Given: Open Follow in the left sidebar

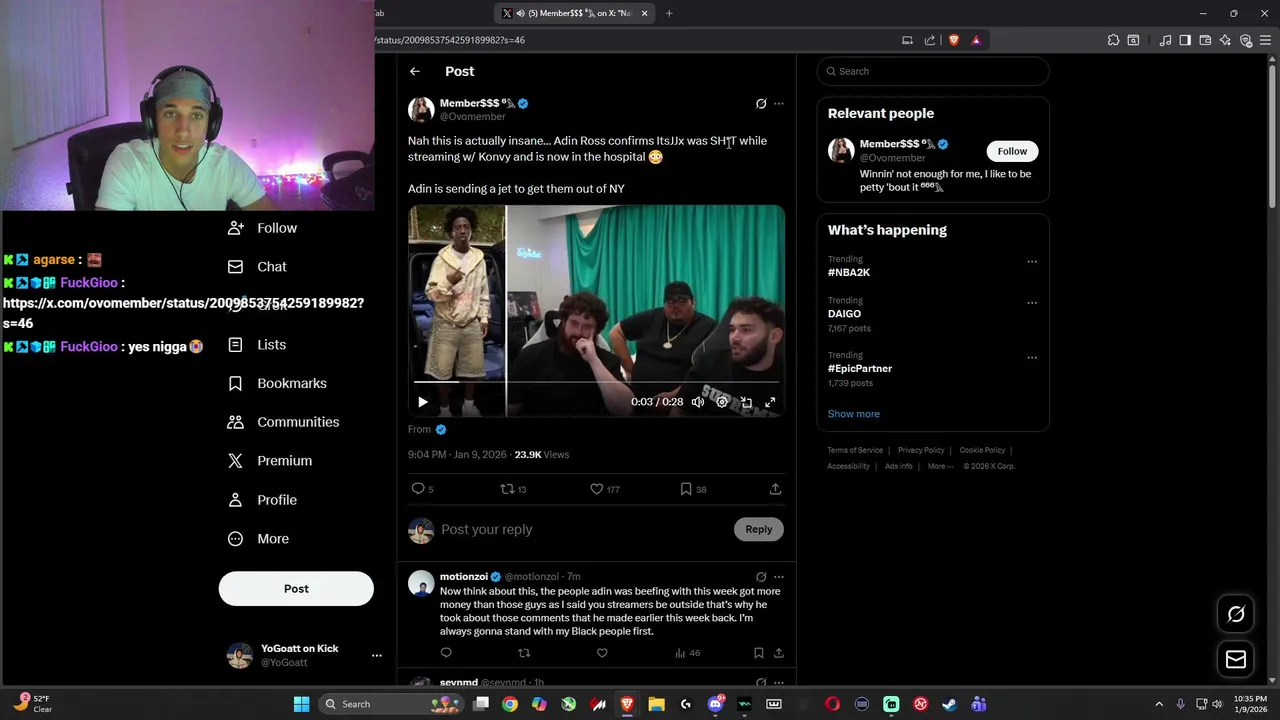Looking at the screenshot, I should [x=263, y=228].
